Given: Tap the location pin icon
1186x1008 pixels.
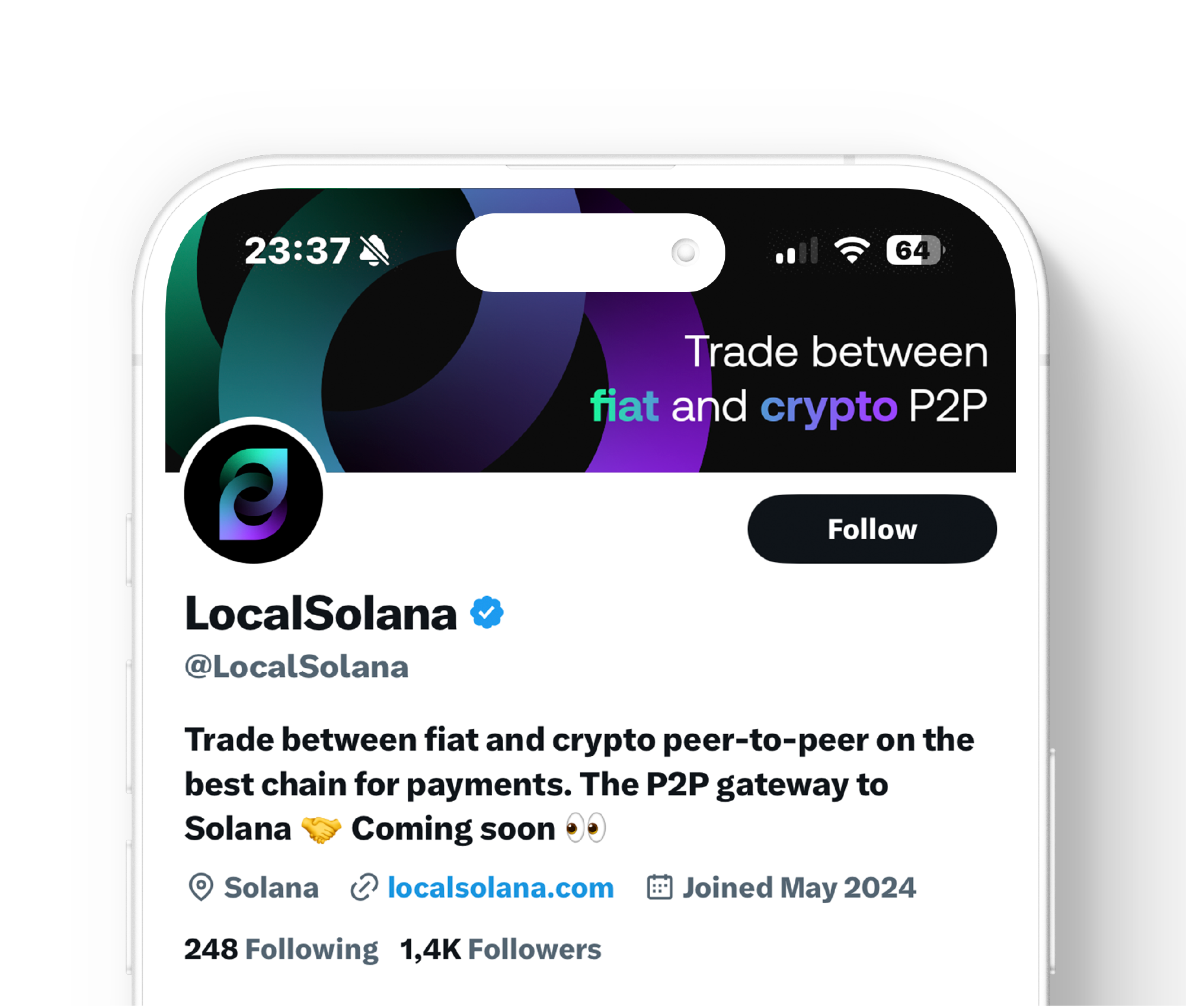Looking at the screenshot, I should coord(201,887).
